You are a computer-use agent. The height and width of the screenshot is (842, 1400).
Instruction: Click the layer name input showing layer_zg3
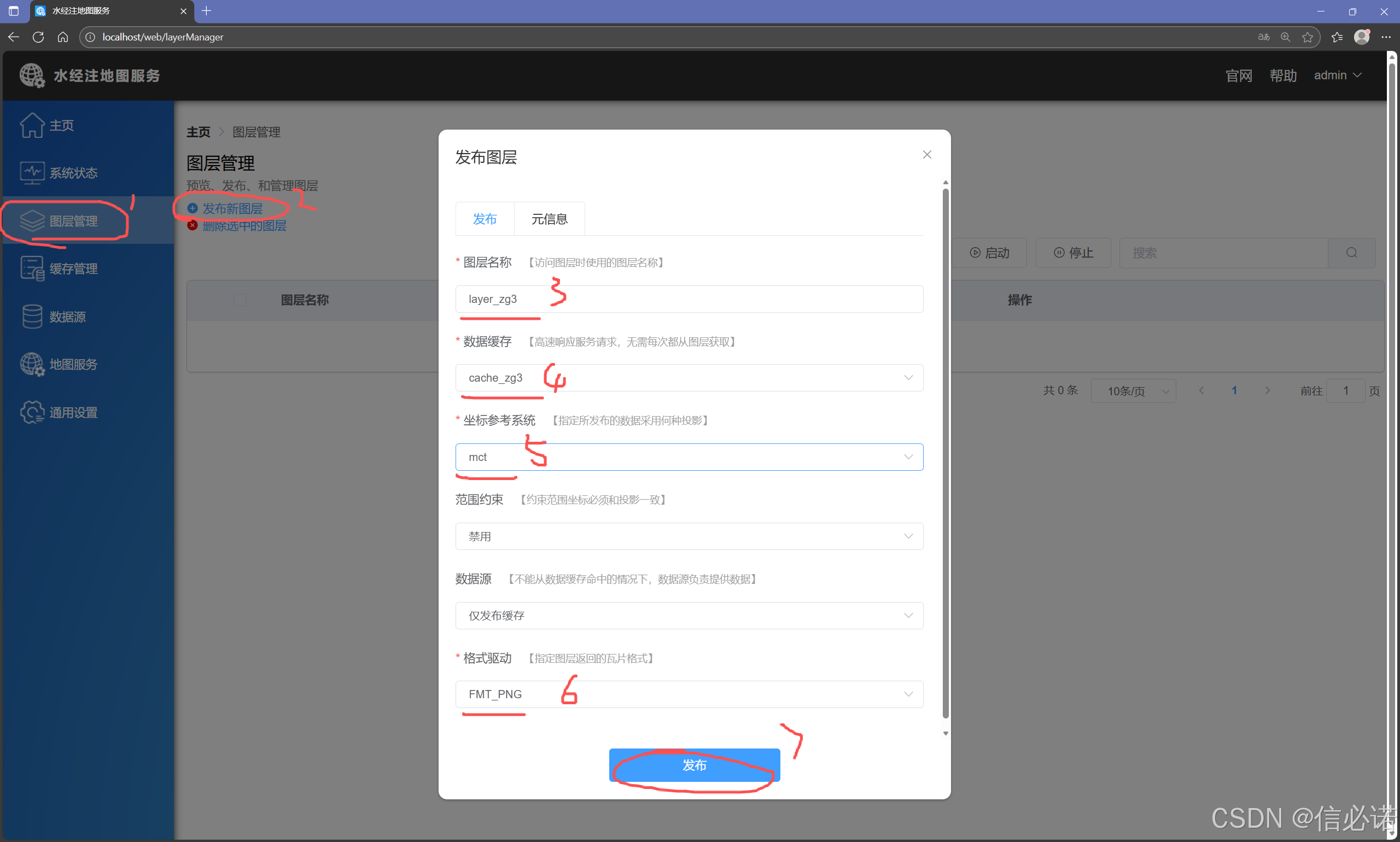(x=689, y=299)
